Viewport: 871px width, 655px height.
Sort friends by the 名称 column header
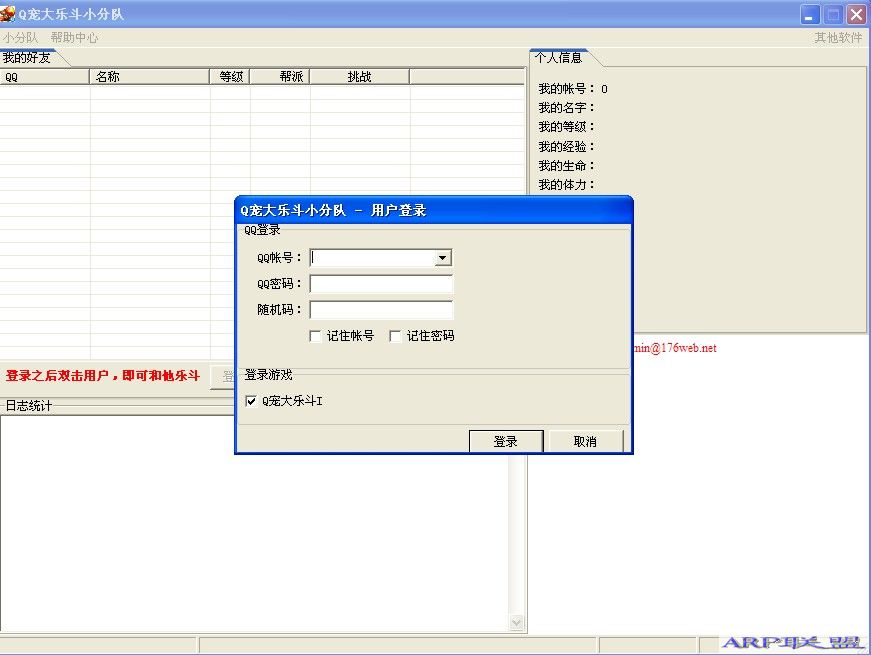[x=149, y=77]
